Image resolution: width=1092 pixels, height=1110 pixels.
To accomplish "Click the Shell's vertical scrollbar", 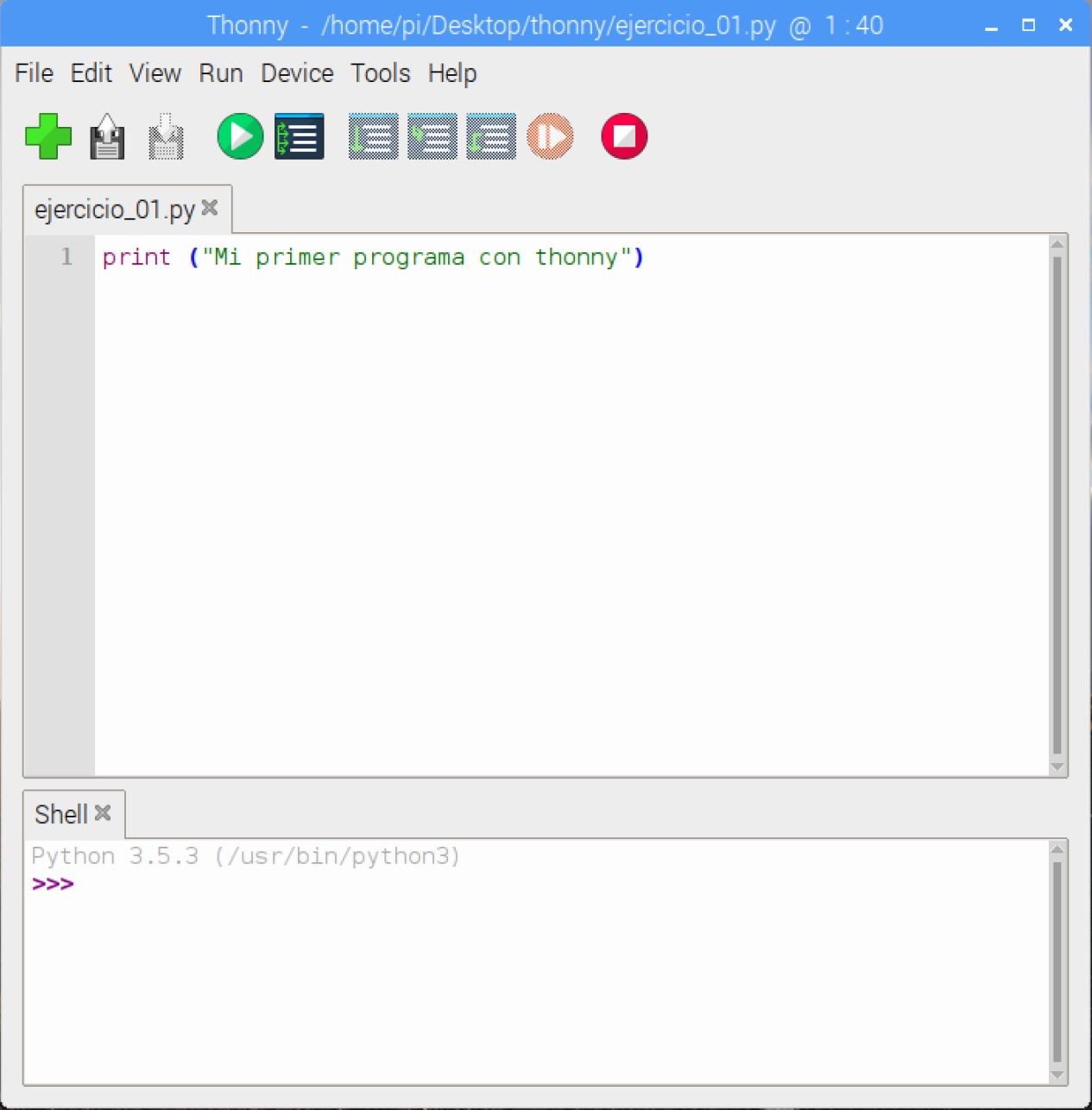I will [x=1057, y=962].
